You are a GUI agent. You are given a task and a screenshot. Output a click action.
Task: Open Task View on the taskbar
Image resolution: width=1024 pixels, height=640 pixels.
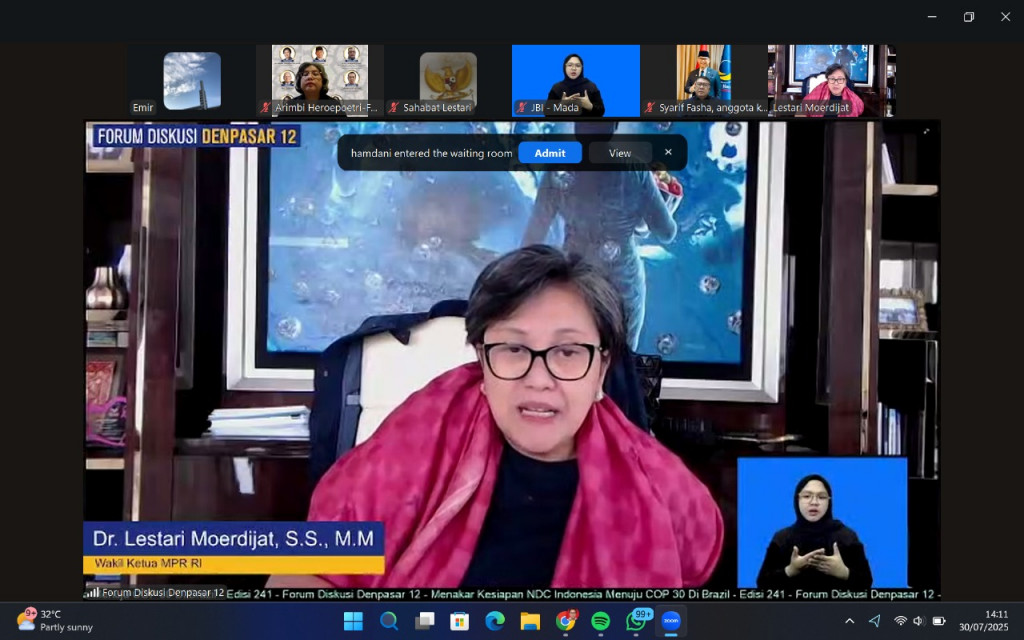(424, 621)
